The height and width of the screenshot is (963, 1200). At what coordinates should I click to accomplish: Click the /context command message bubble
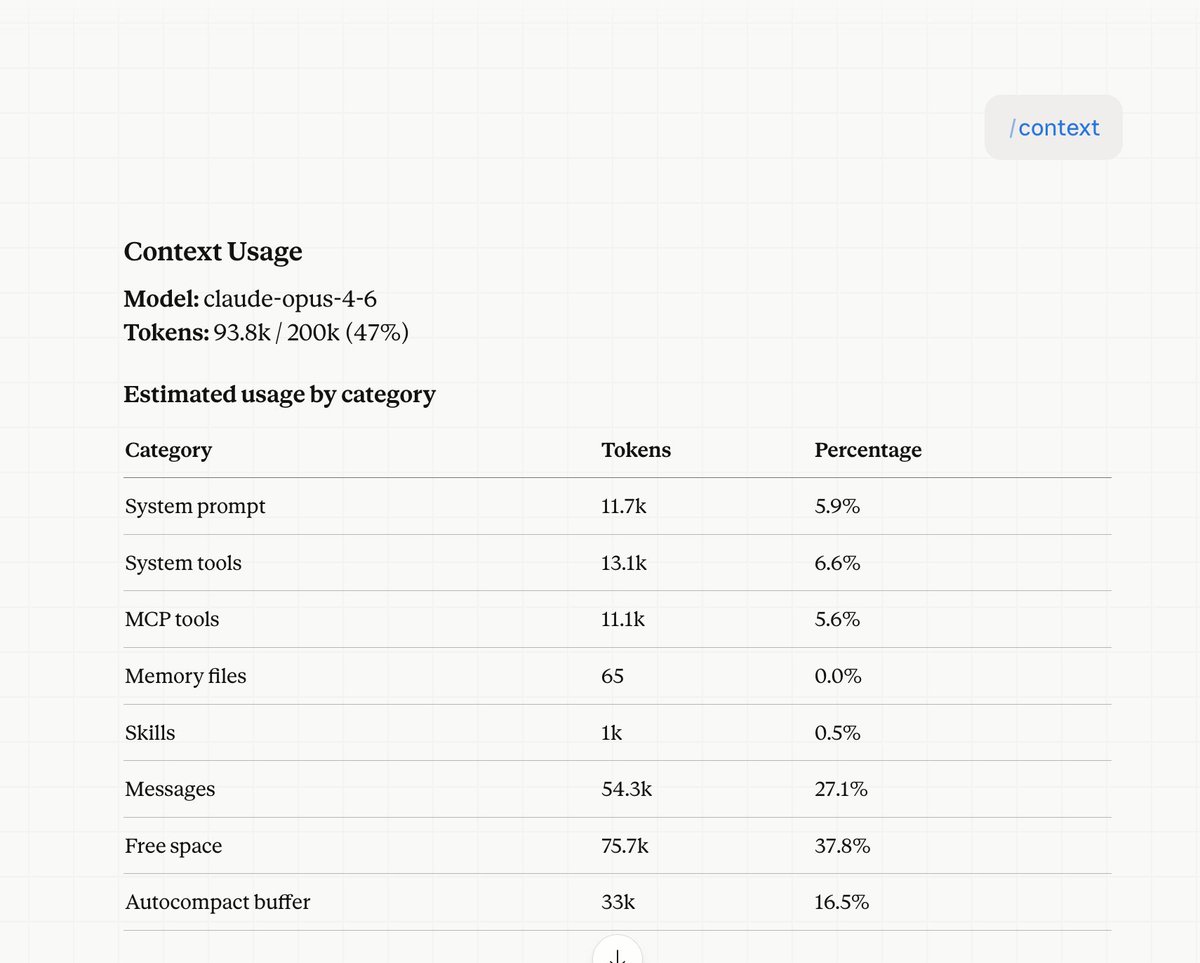click(1053, 128)
